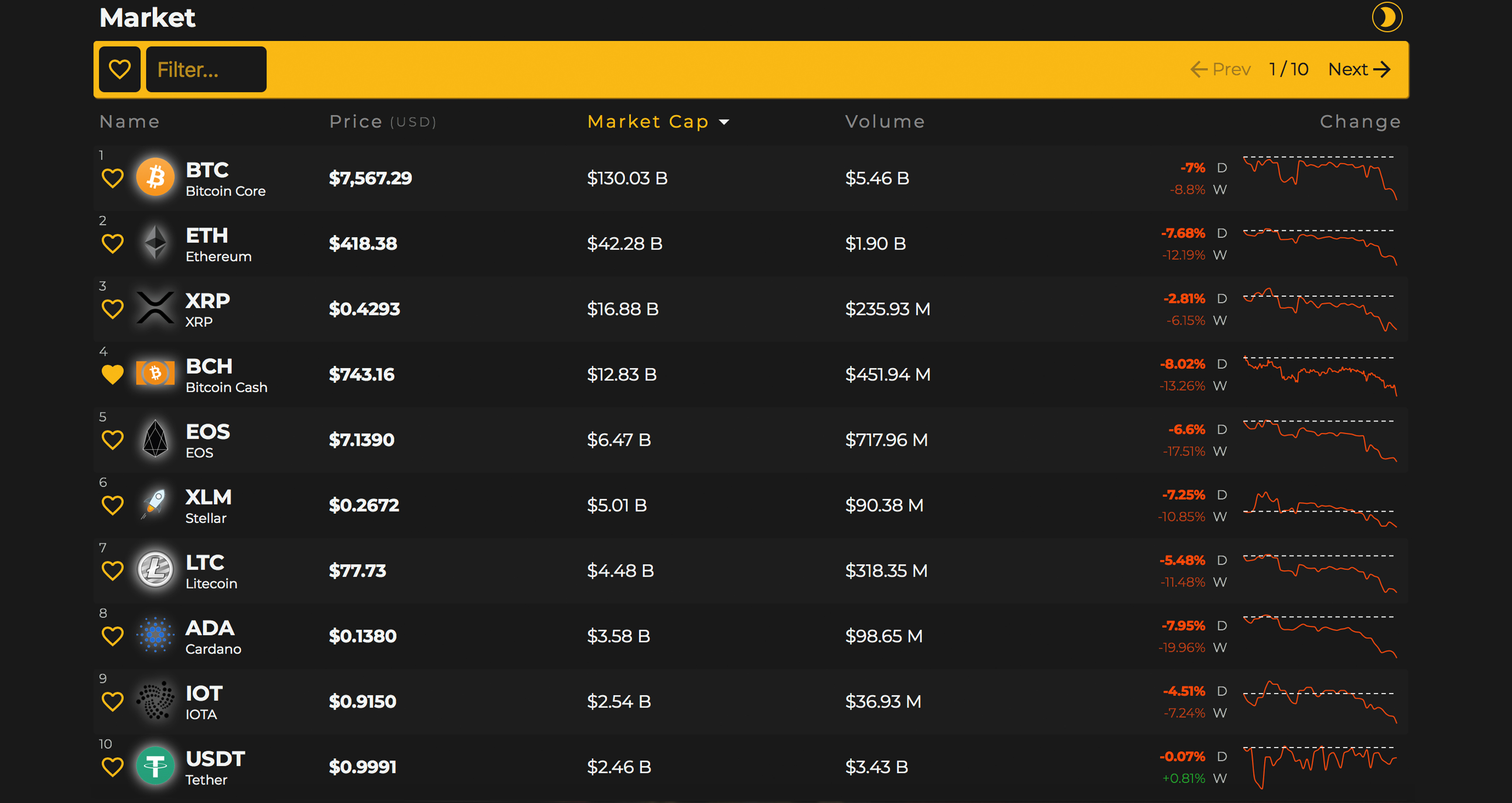Select USDT weekly change +0.81%
Viewport: 1512px width, 803px height.
(1183, 778)
